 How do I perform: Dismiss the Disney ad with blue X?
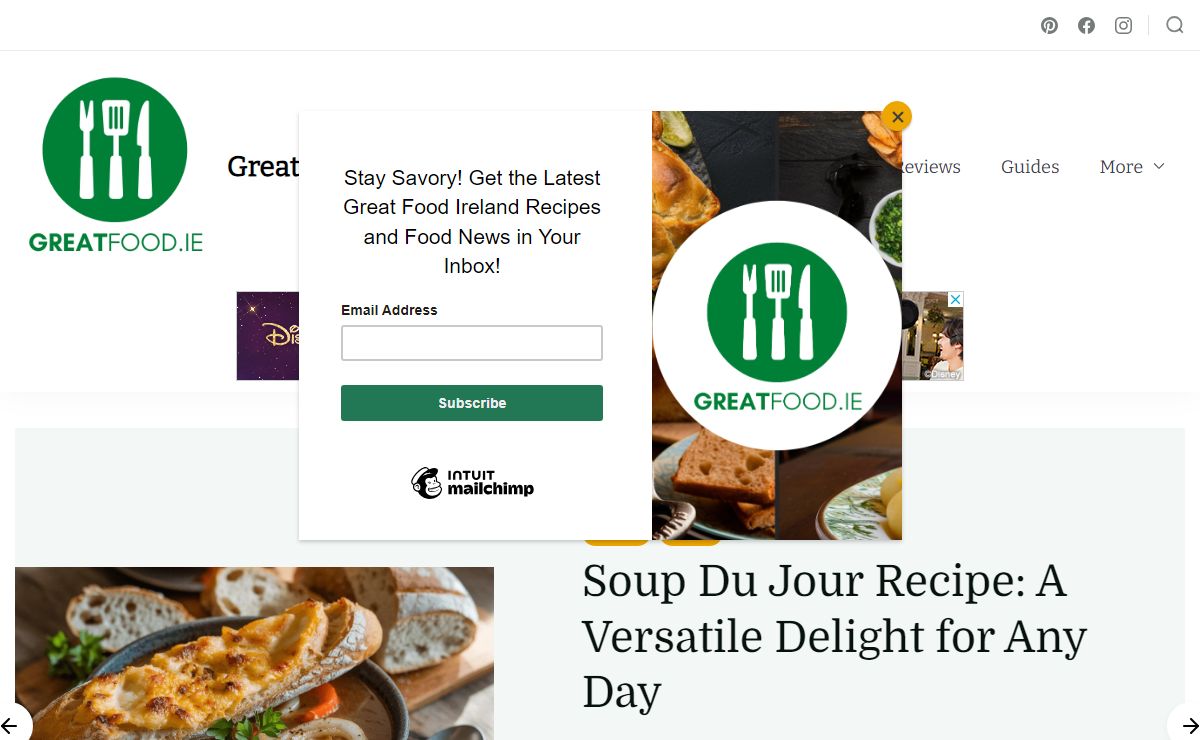(x=955, y=300)
